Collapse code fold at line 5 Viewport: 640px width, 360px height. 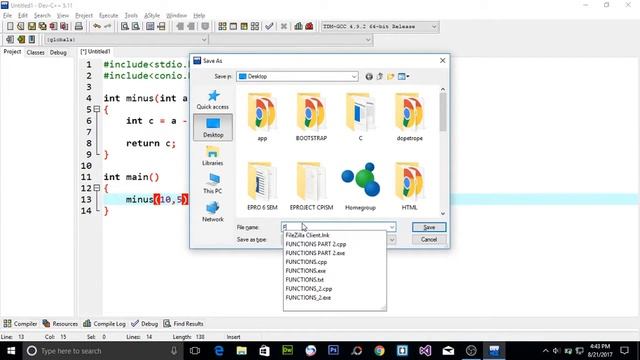tap(97, 109)
